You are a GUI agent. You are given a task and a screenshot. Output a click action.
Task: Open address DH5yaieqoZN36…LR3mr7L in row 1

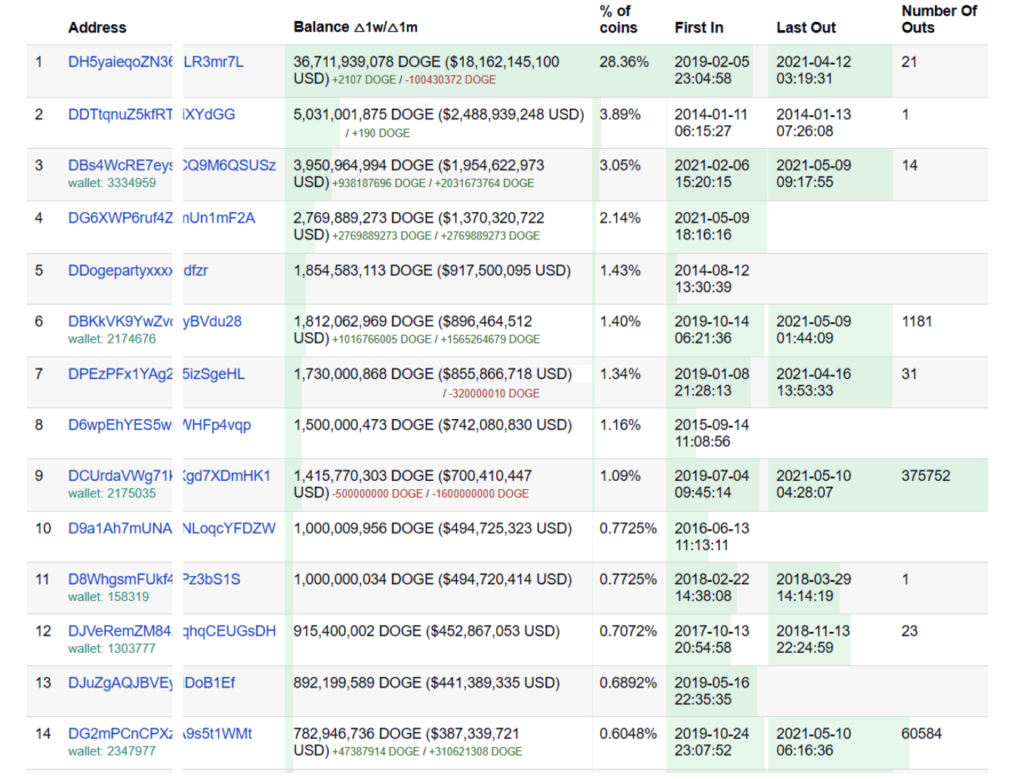click(155, 62)
